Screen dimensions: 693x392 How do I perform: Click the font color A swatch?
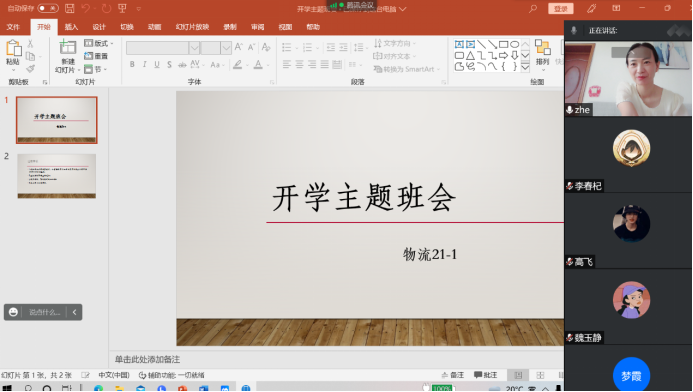(x=258, y=65)
